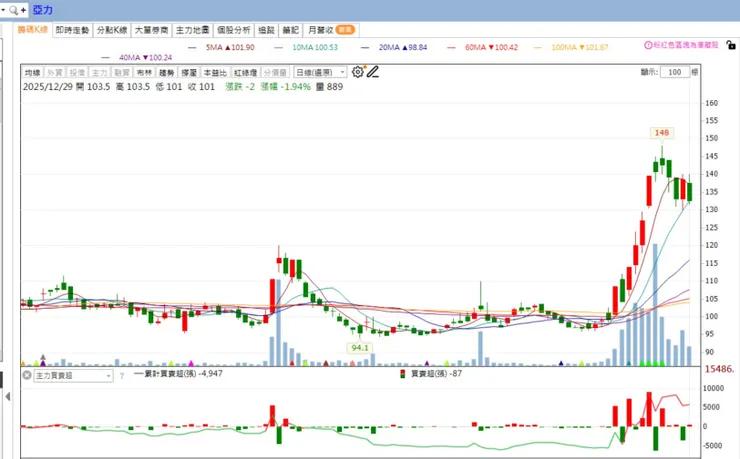Image resolution: width=740 pixels, height=459 pixels.
Task: Switch to 分點K線 tab
Action: (x=112, y=30)
